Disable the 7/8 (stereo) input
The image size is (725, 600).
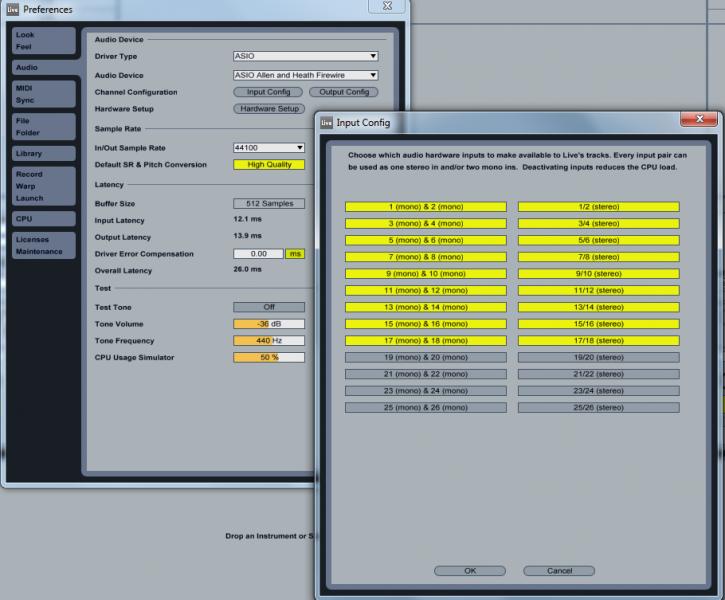(x=599, y=257)
